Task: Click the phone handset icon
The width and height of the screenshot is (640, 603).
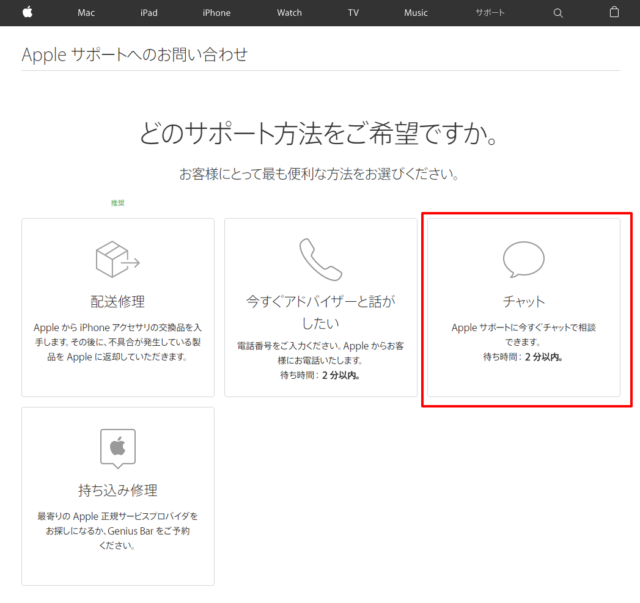Action: (320, 259)
